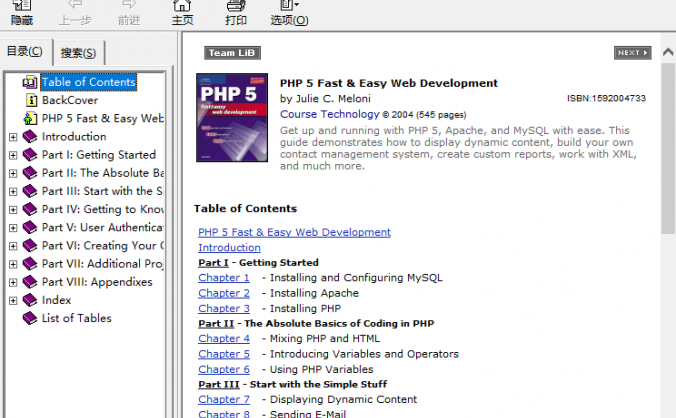Expand Part I: Getting Started node
The width and height of the screenshot is (676, 418).
click(x=13, y=155)
